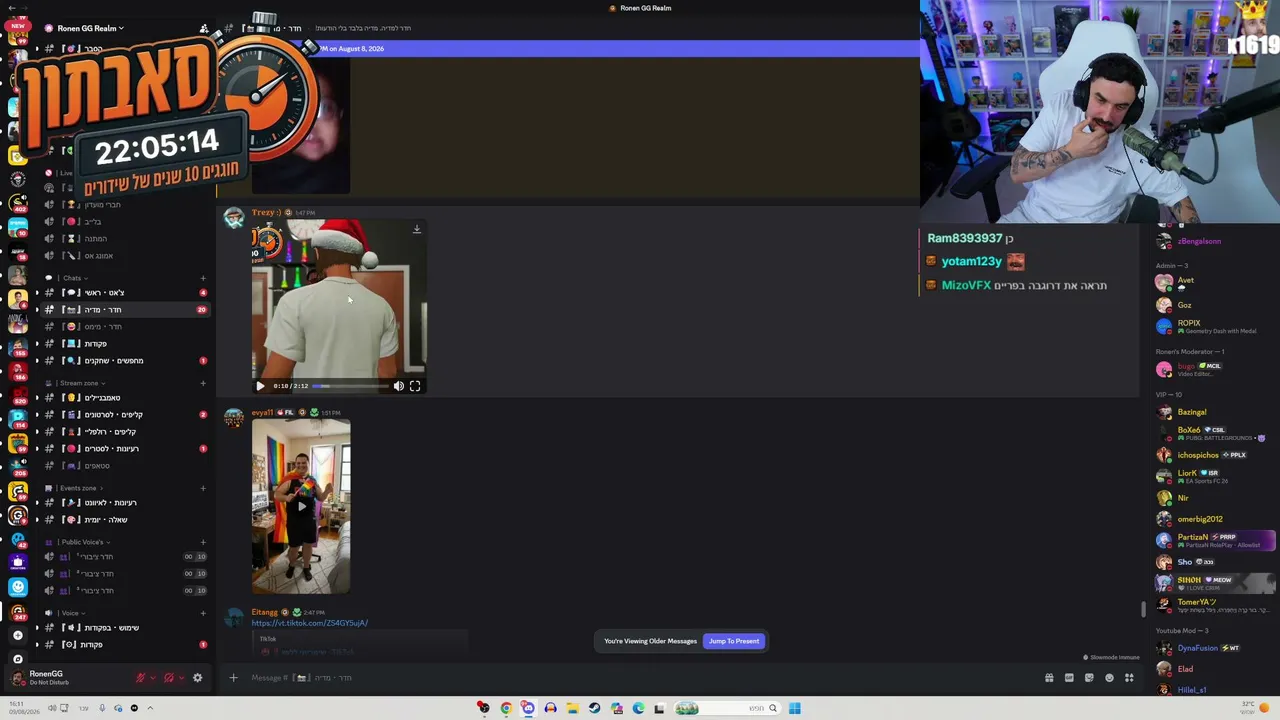Open the קליפים לסרטונים channel
Viewport: 1280px width, 720px height.
point(125,415)
